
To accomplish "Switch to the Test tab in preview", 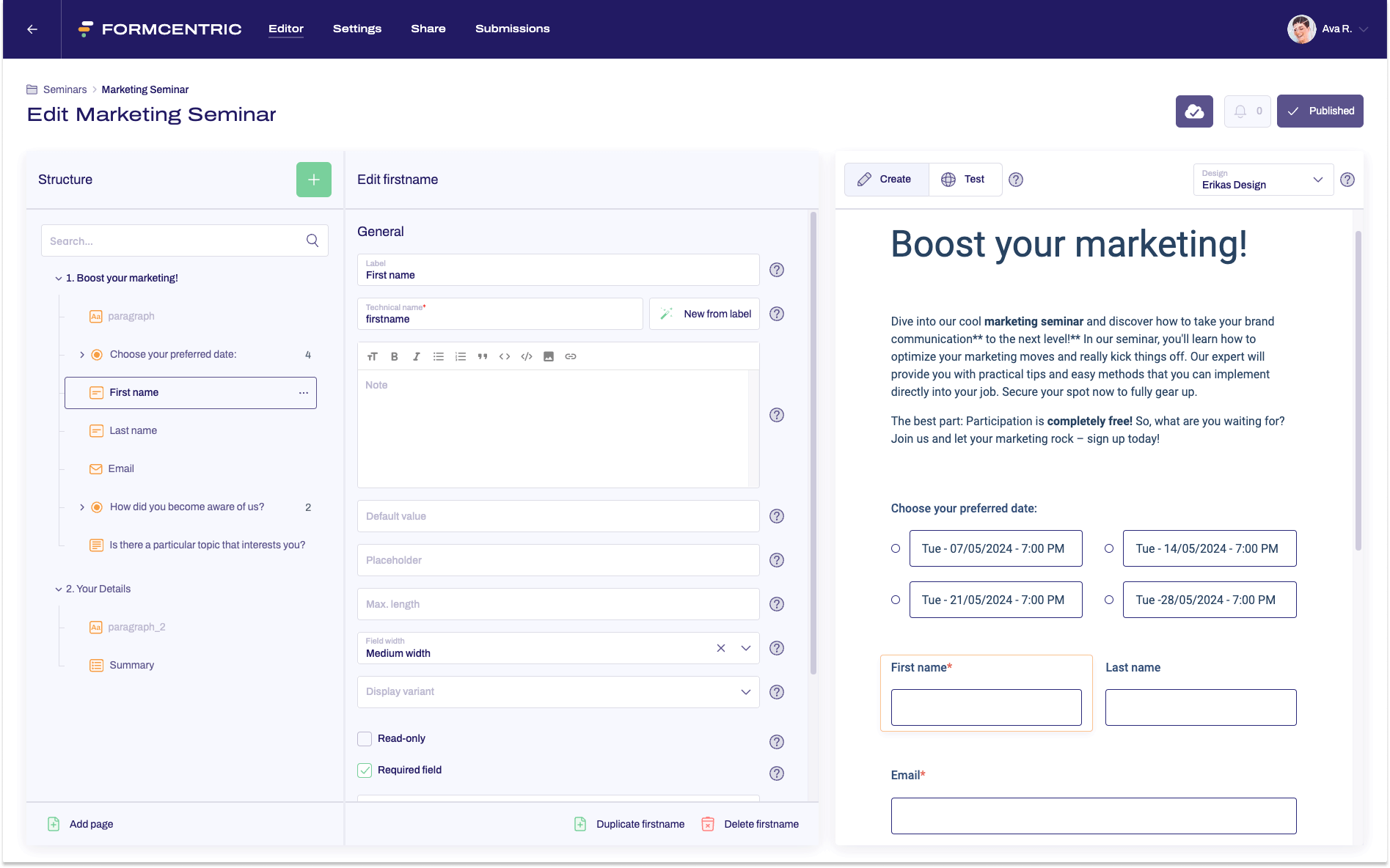I will pos(965,179).
